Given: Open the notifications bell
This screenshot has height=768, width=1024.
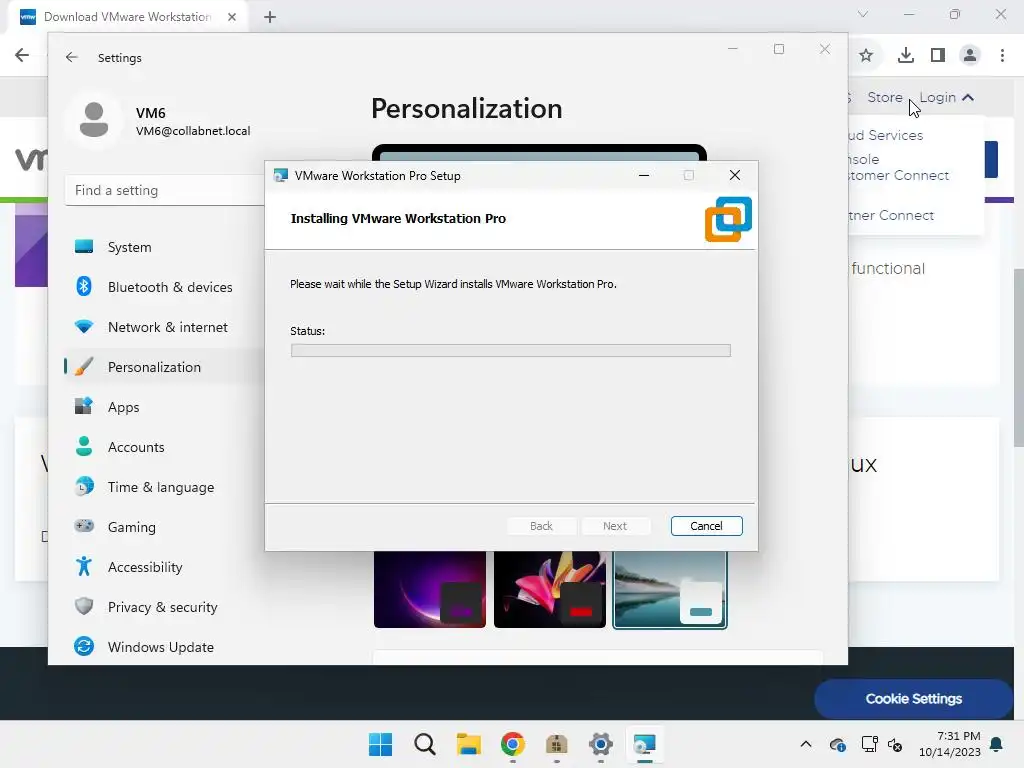Looking at the screenshot, I should [x=997, y=744].
